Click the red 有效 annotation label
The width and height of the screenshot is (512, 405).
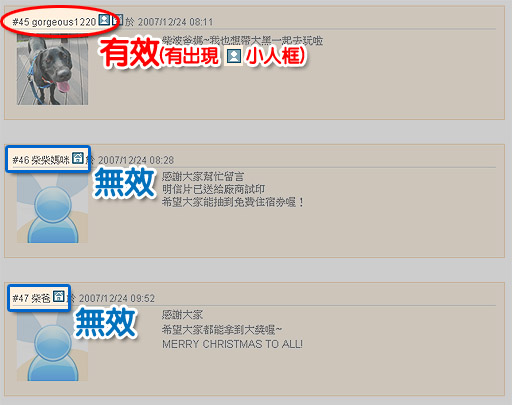click(129, 53)
